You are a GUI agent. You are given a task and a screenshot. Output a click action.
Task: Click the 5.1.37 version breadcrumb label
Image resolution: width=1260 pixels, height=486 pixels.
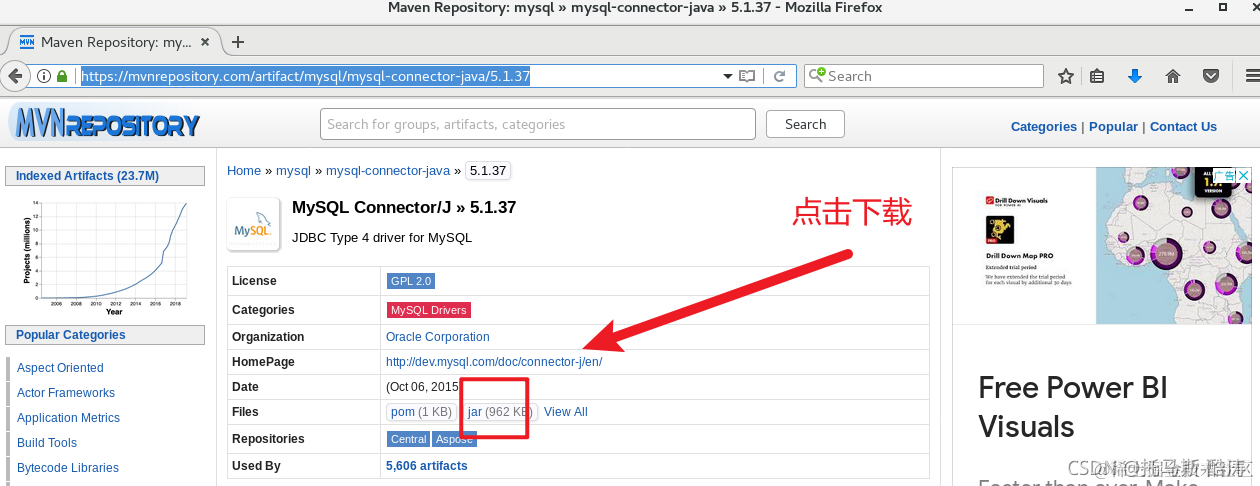pyautogui.click(x=489, y=171)
